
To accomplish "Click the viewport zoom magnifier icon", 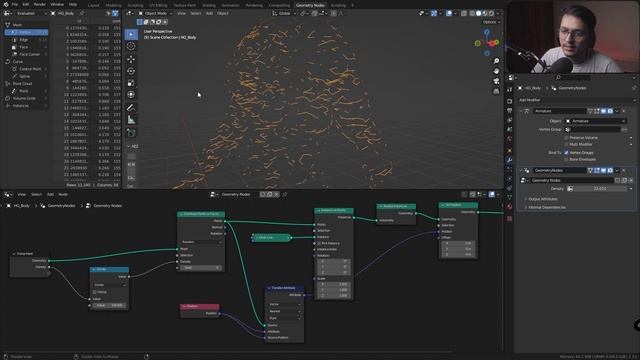I will [x=496, y=61].
